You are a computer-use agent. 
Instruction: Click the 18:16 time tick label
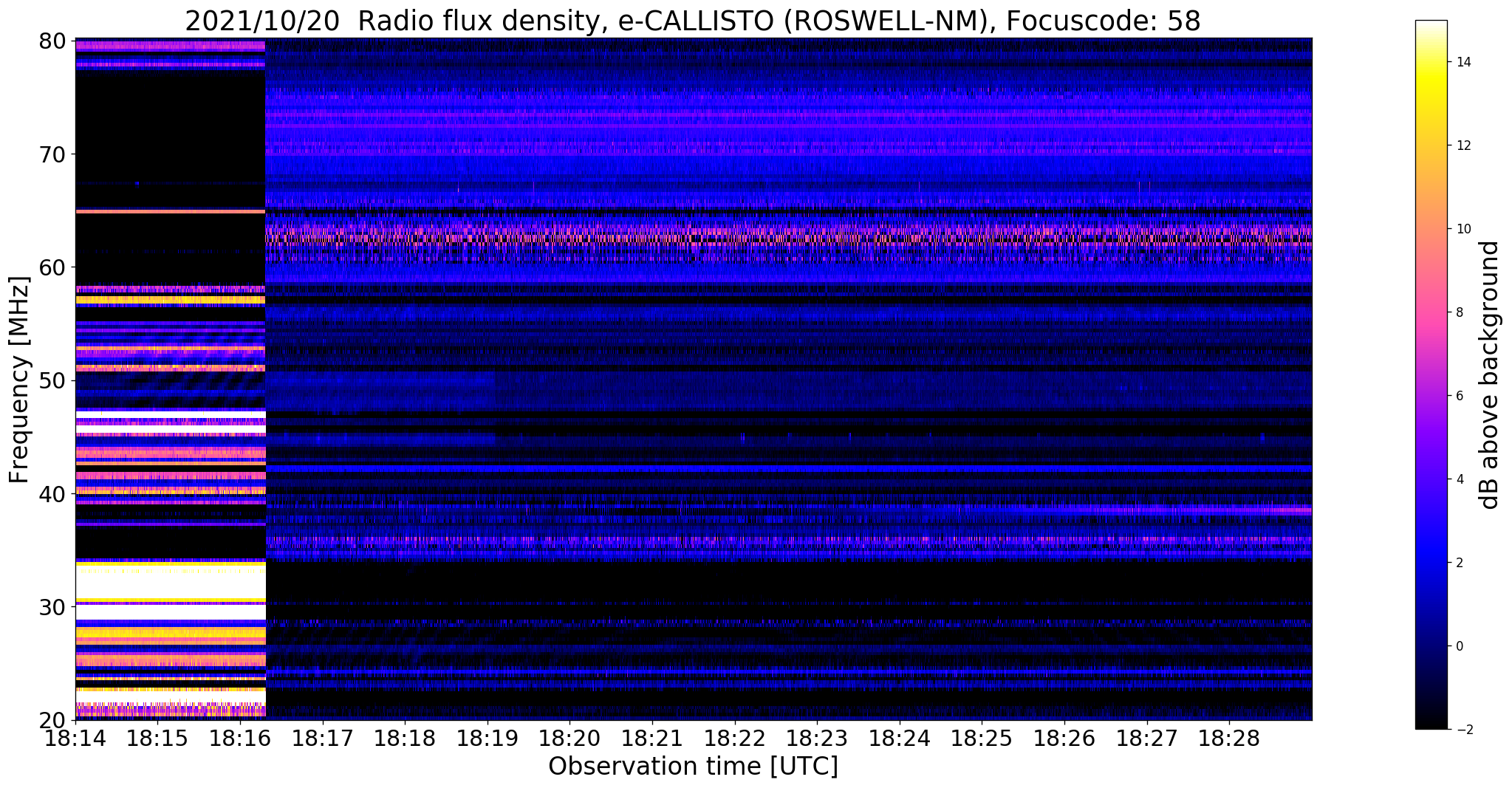[240, 737]
